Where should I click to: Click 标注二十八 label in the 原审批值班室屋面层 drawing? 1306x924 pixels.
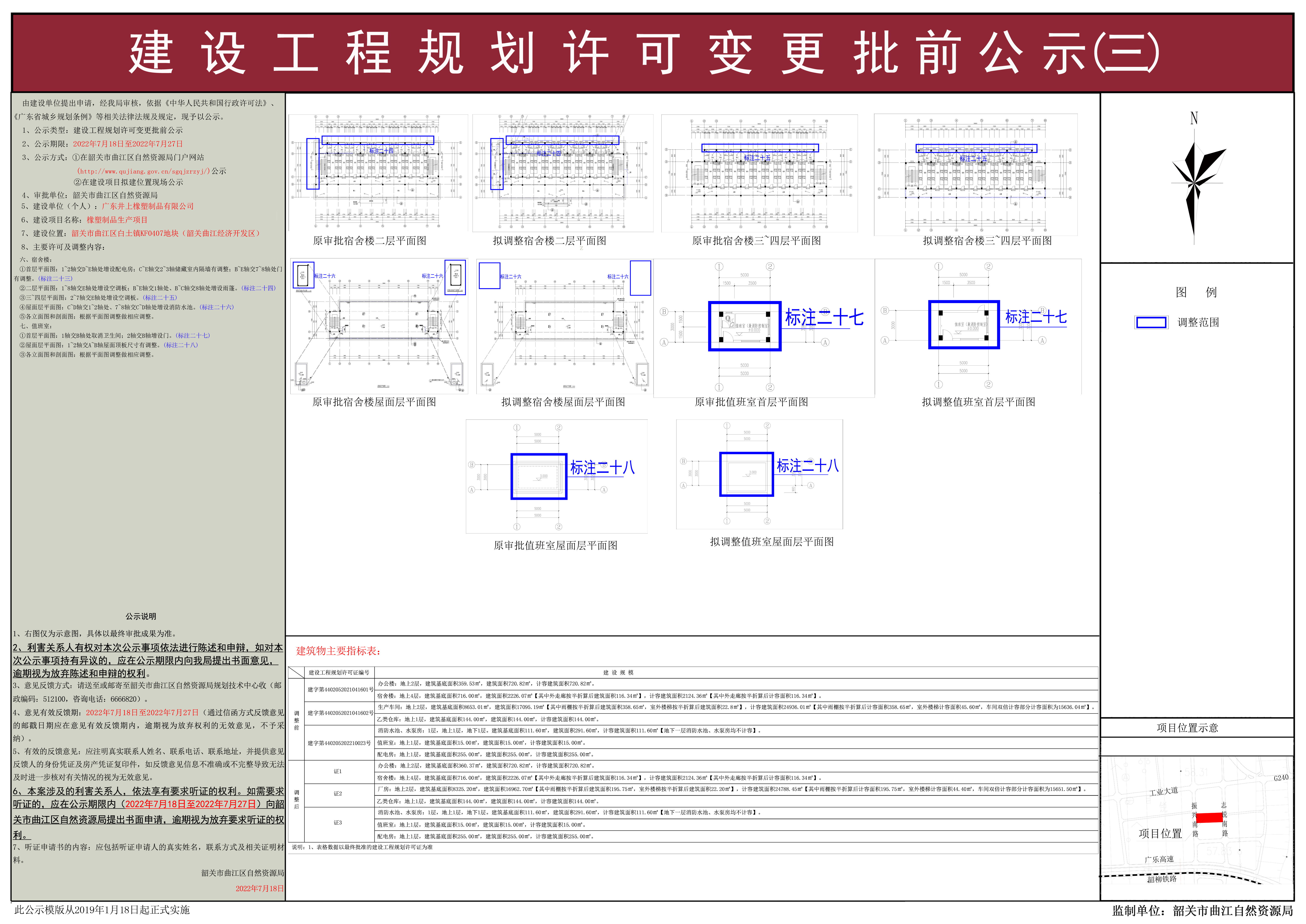[x=602, y=468]
